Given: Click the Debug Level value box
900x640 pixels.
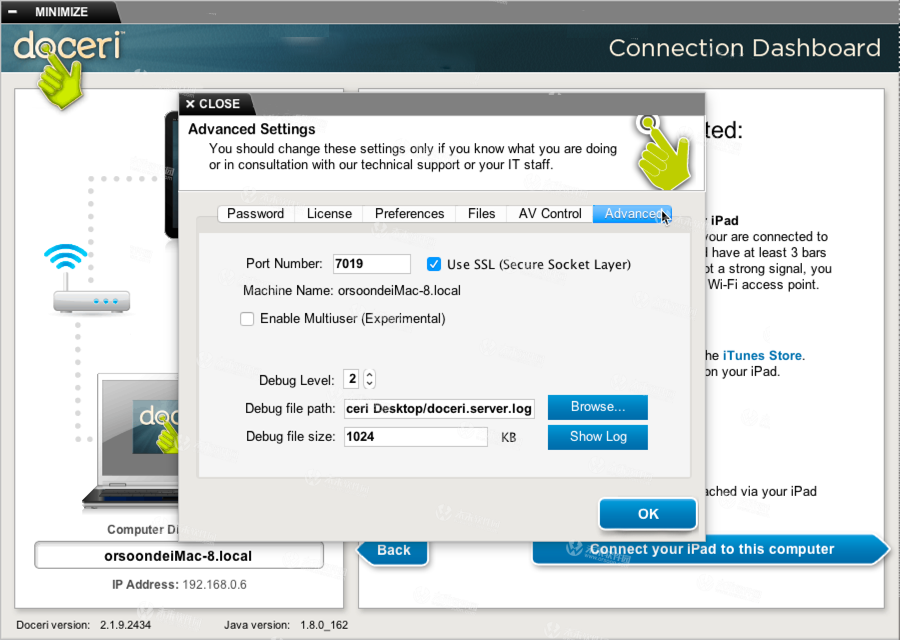Looking at the screenshot, I should click(x=352, y=379).
